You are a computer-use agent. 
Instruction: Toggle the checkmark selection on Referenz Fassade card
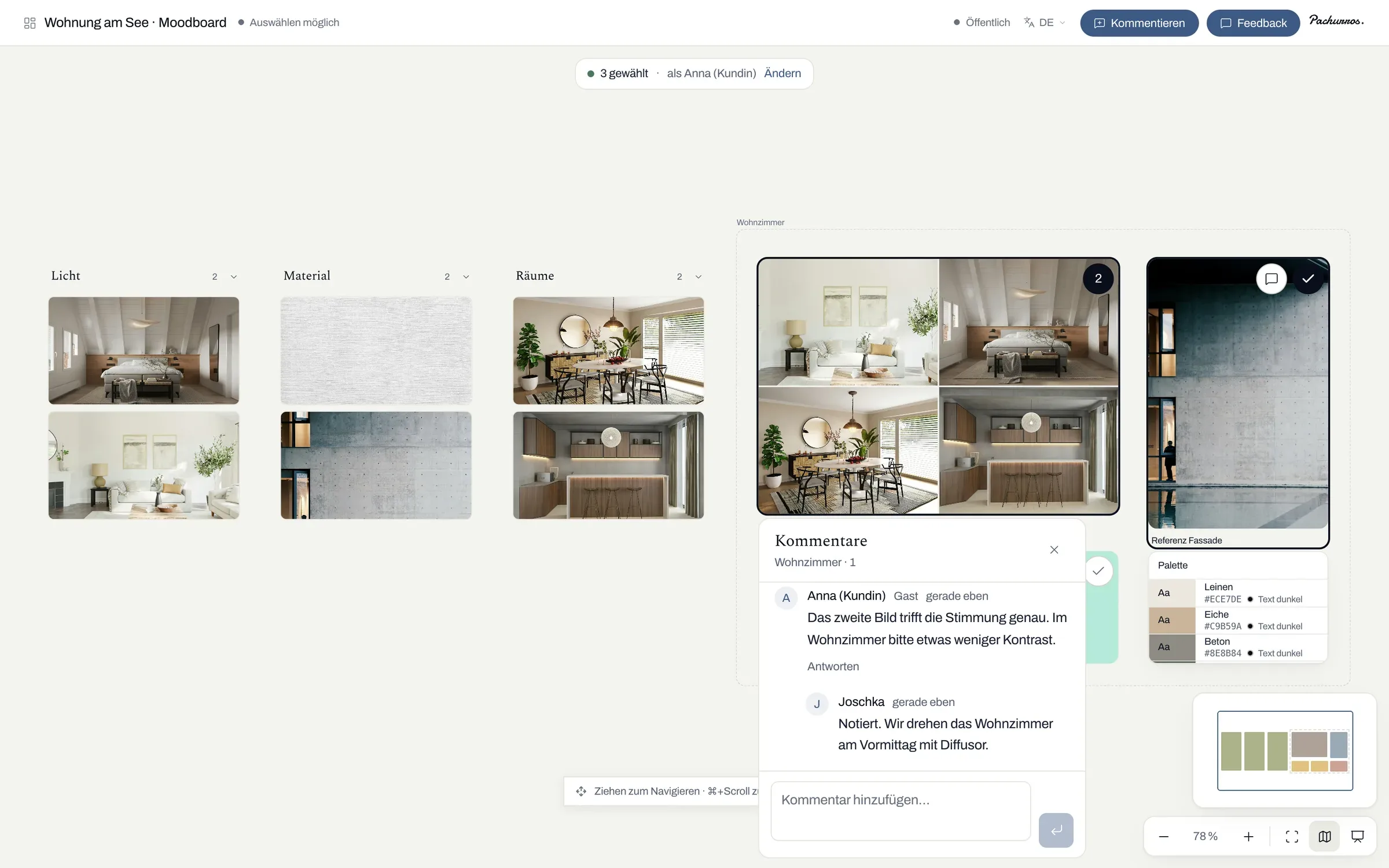click(x=1308, y=279)
